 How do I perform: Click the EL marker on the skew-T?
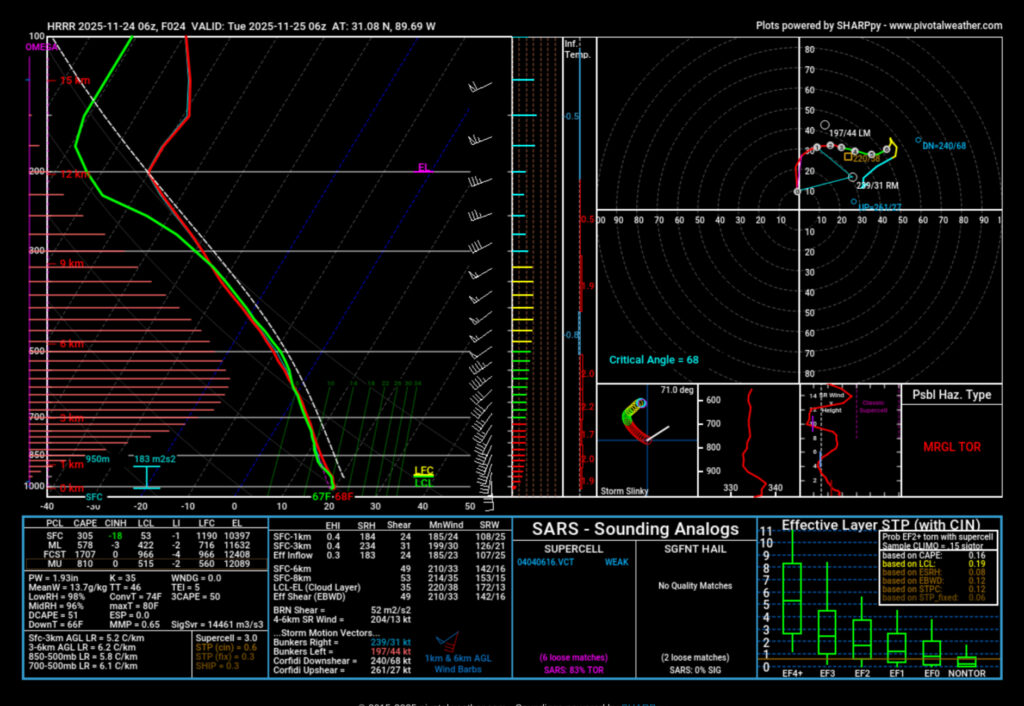tap(424, 168)
